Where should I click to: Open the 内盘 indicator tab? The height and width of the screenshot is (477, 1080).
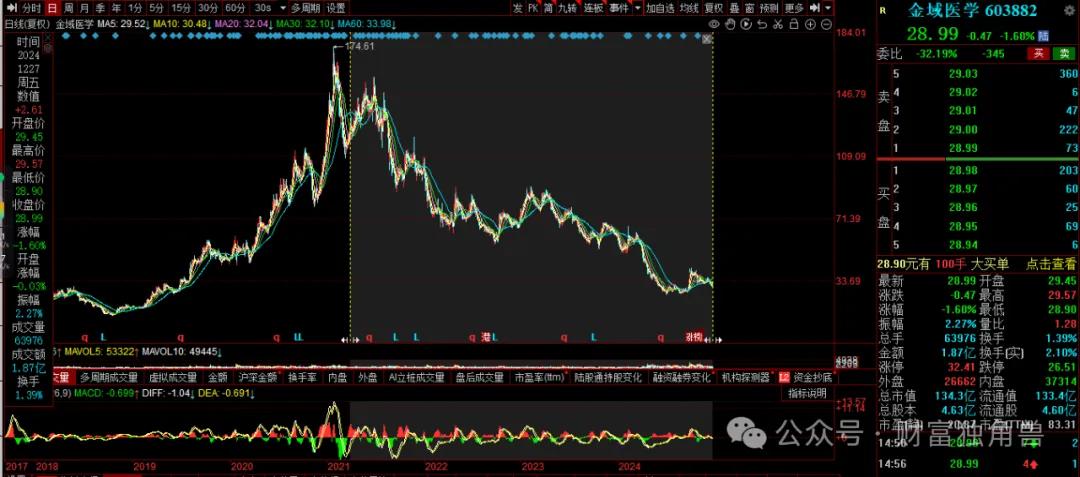coord(338,377)
